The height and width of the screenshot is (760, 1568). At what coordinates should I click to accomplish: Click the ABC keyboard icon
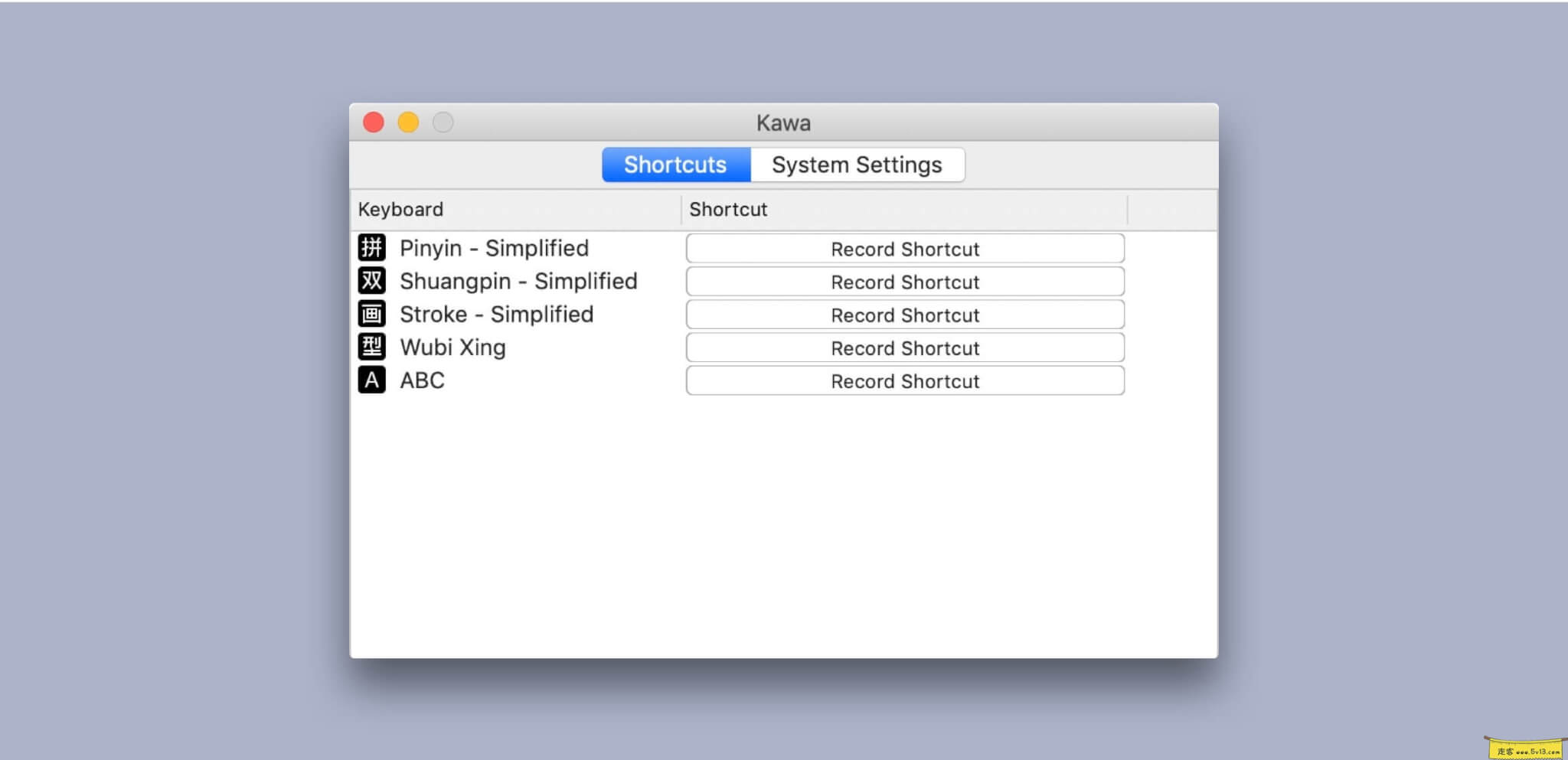[x=371, y=380]
